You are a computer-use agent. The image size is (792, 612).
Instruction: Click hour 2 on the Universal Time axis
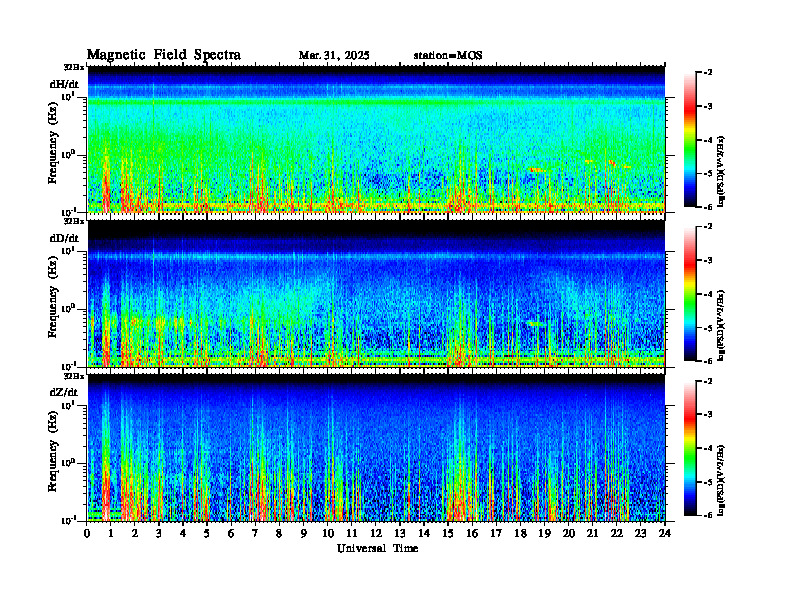pyautogui.click(x=135, y=533)
